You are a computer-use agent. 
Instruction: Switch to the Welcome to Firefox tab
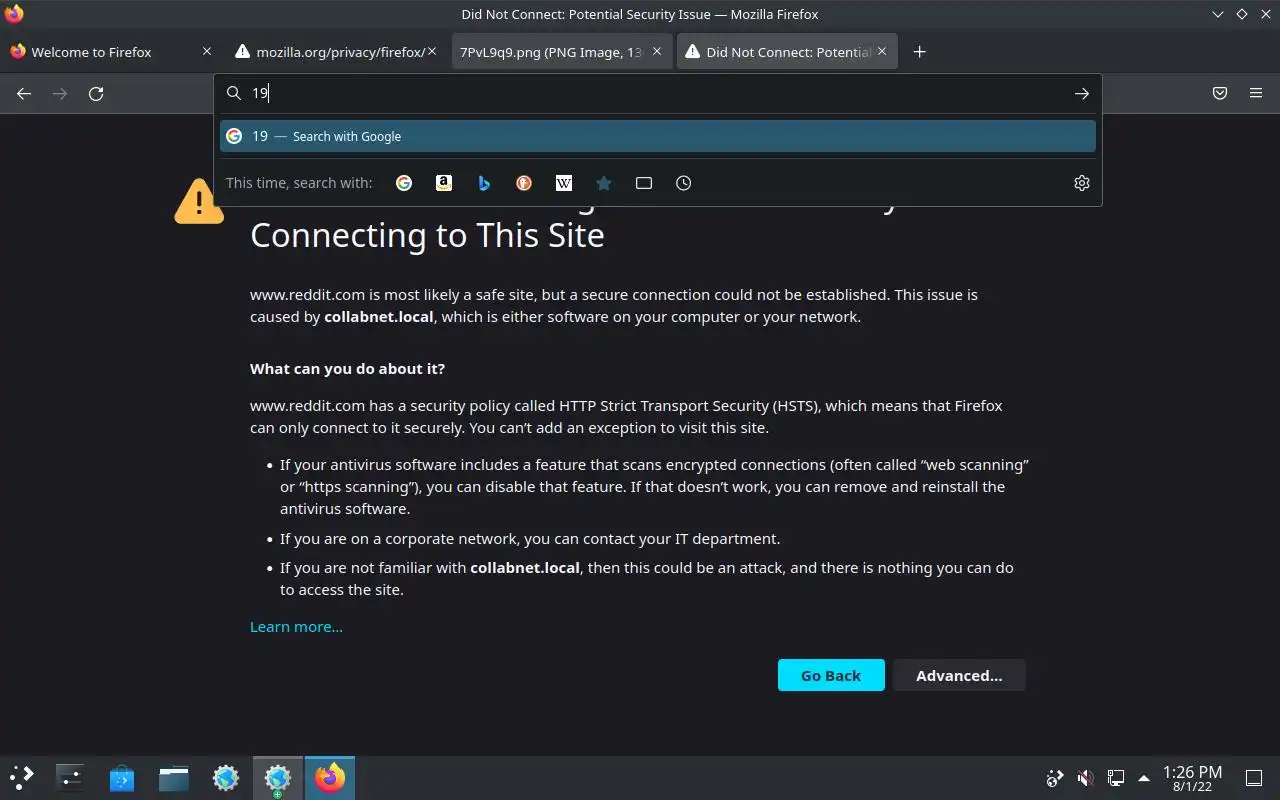pyautogui.click(x=110, y=51)
